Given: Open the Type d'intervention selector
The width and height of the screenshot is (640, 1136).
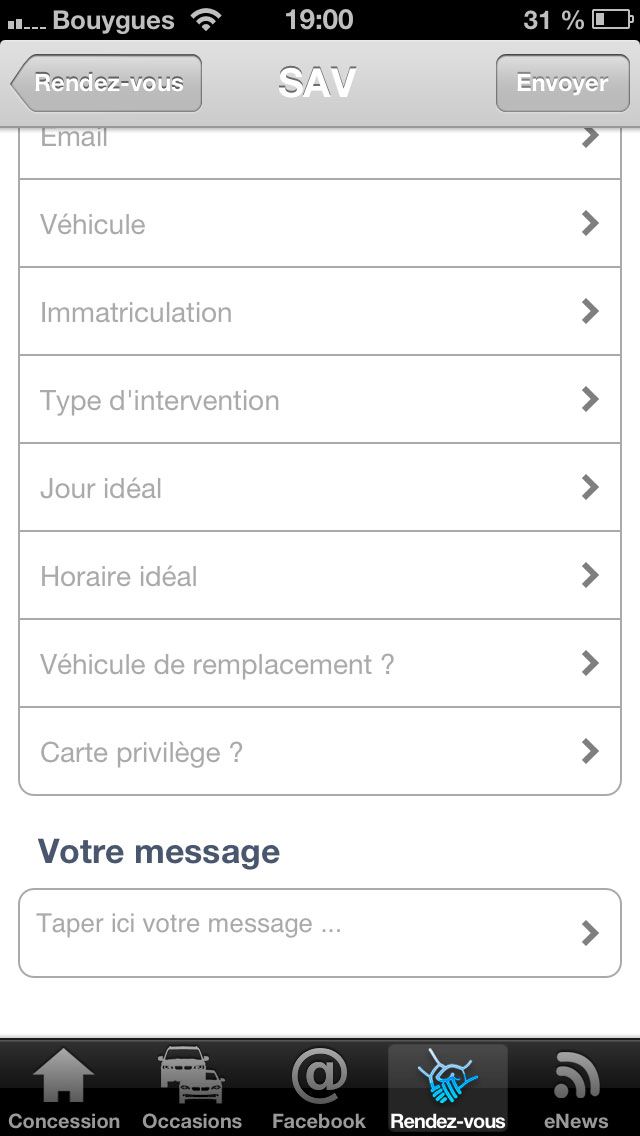Looking at the screenshot, I should point(320,400).
